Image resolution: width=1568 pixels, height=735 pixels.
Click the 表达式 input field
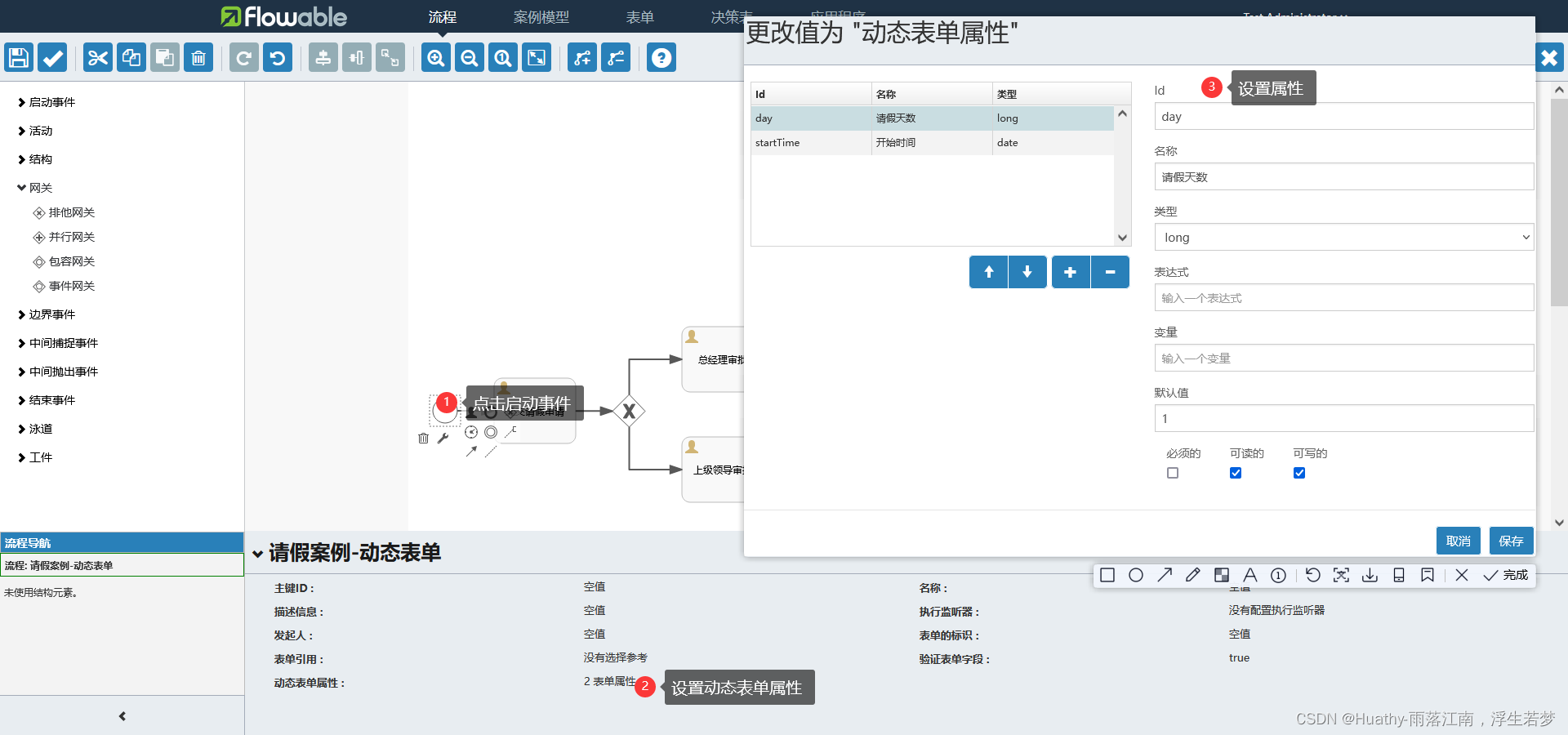1344,298
